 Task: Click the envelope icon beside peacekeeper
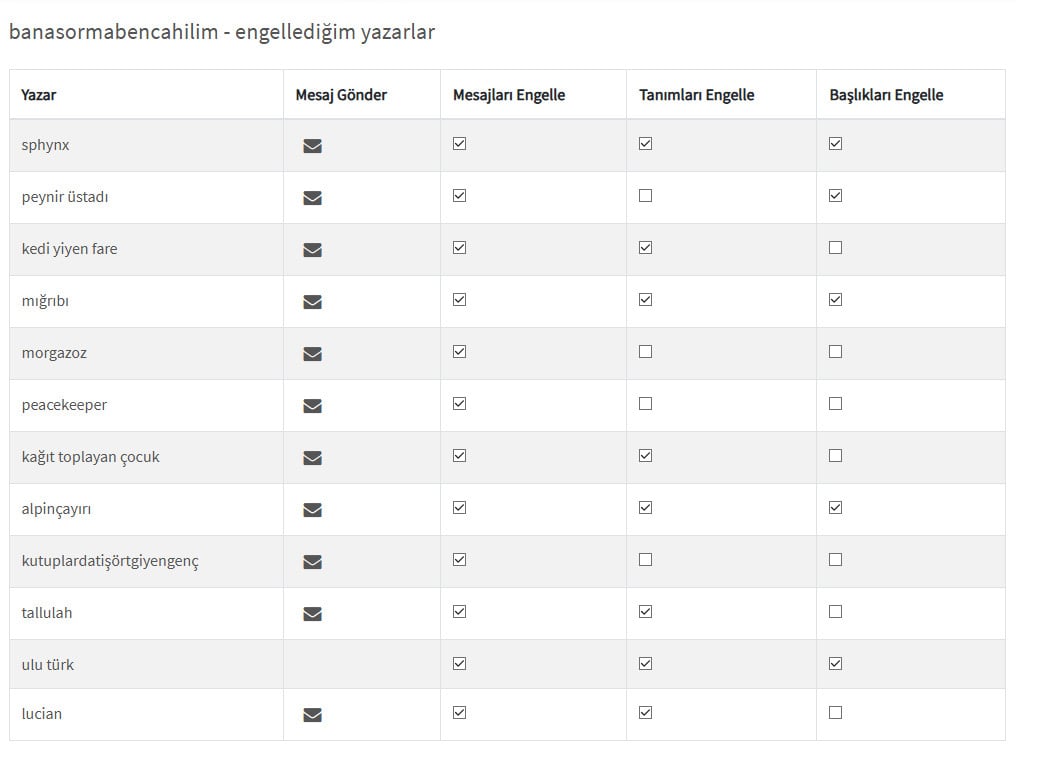[x=312, y=406]
